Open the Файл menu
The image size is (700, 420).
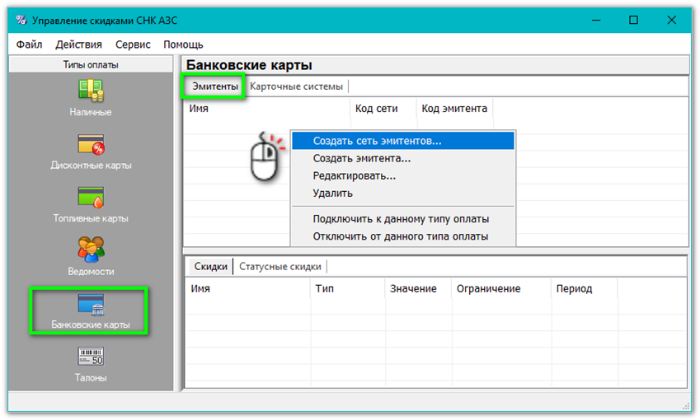click(29, 44)
